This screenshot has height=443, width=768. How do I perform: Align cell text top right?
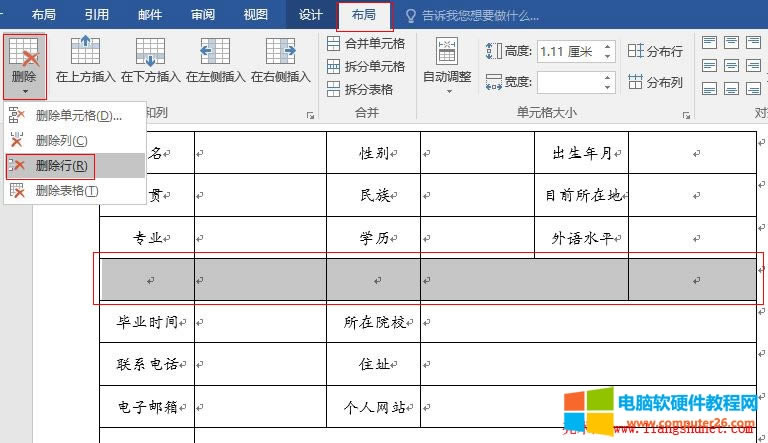tap(753, 43)
